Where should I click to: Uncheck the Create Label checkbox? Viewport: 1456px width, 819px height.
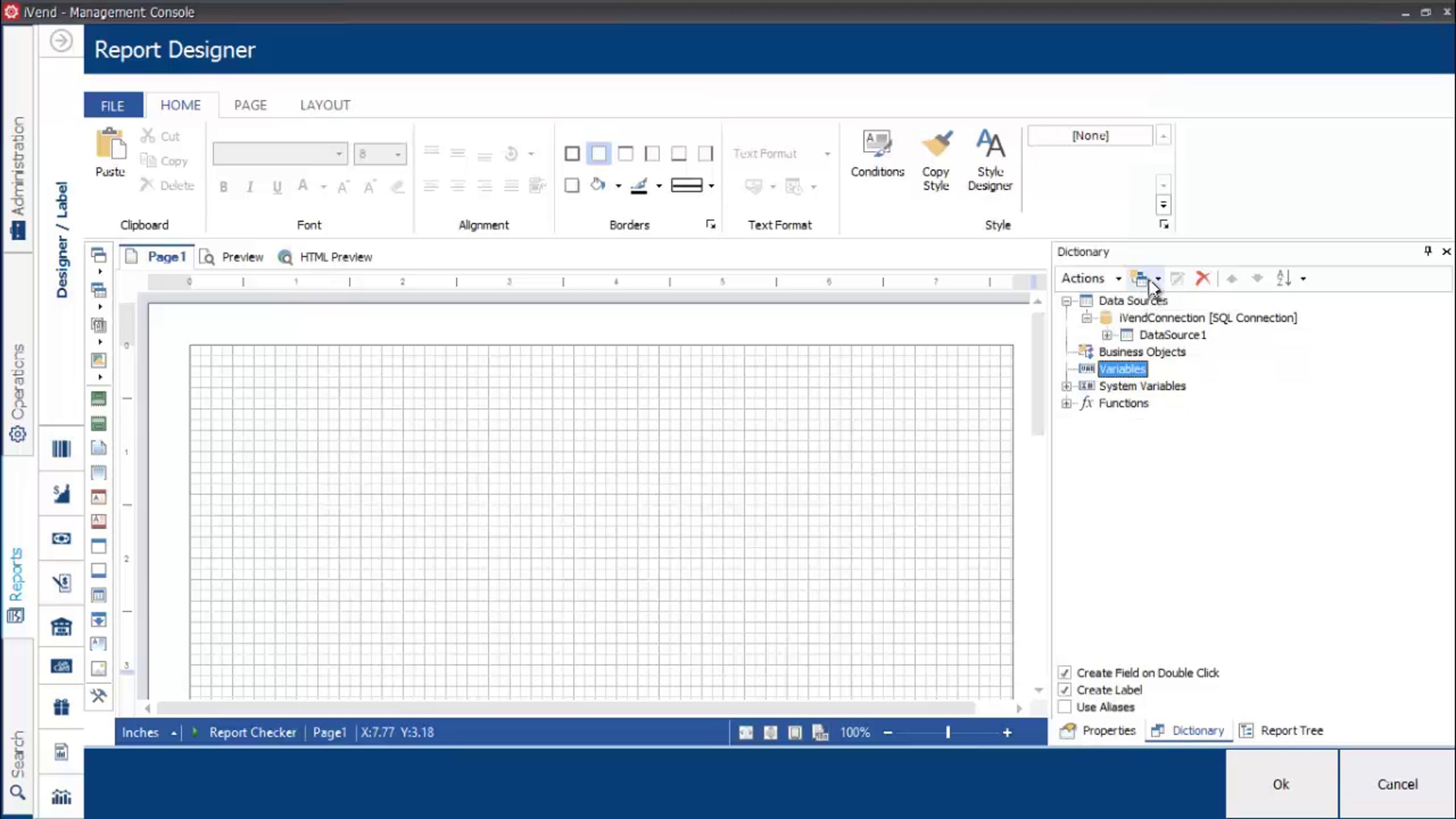pos(1065,690)
